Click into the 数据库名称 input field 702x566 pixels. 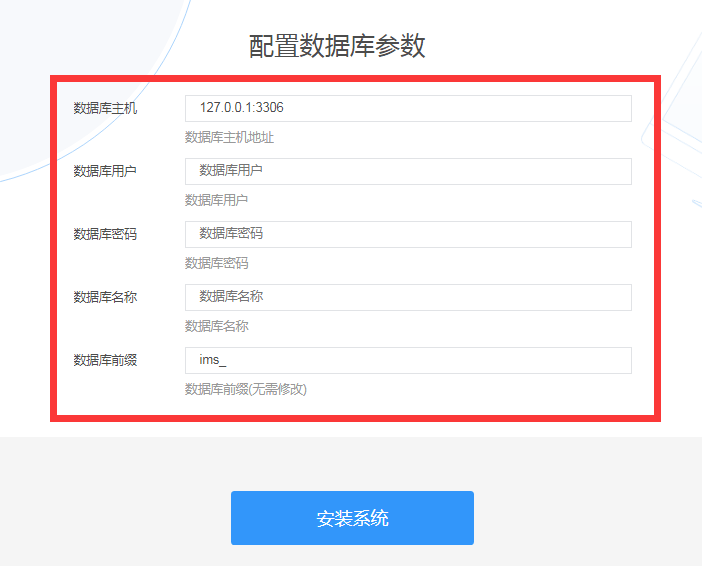(408, 297)
